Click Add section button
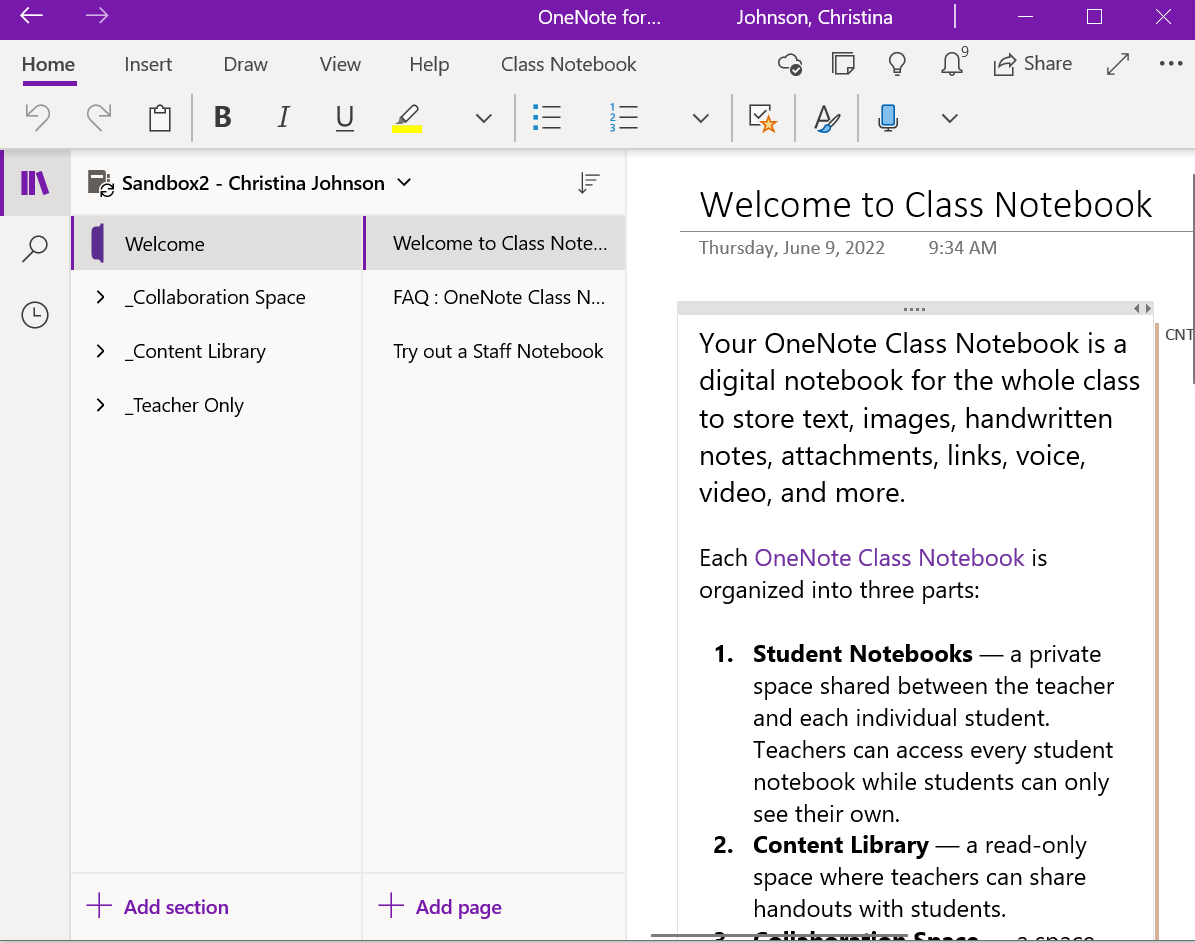 point(158,907)
